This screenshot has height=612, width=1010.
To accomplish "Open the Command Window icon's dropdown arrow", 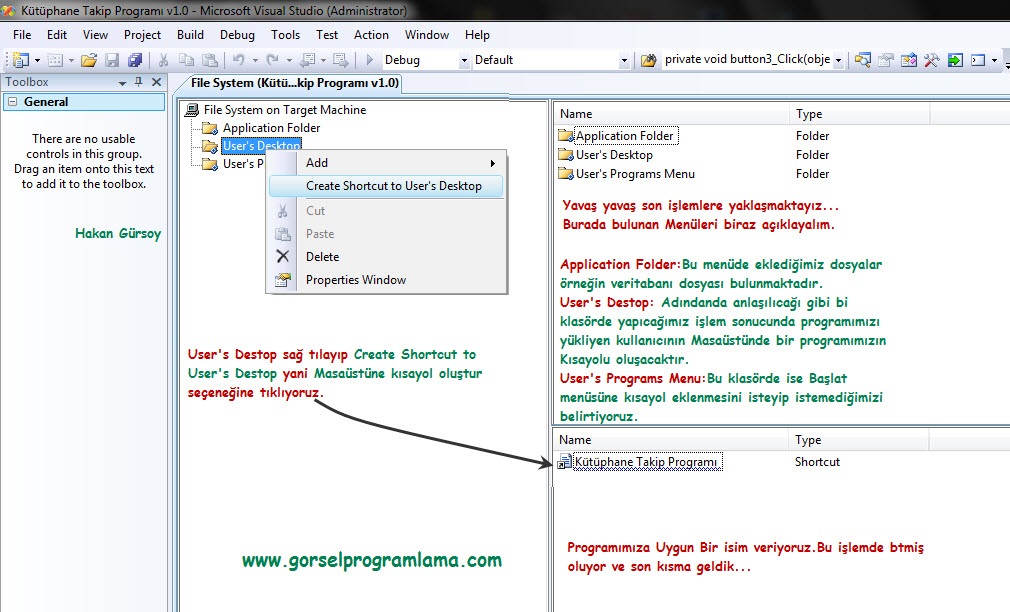I will 995,61.
